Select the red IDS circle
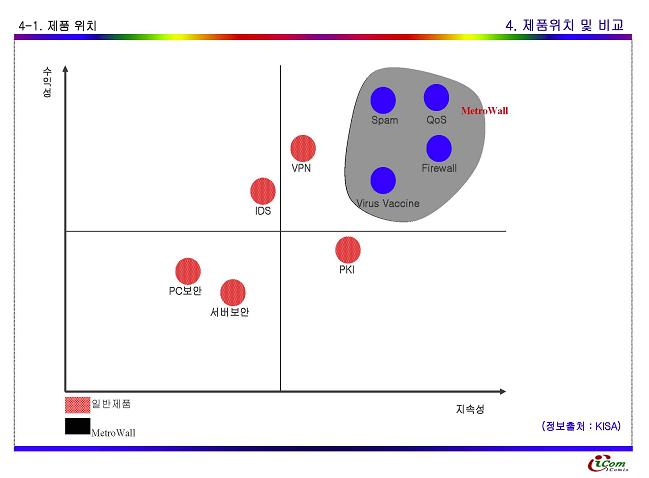649x478 pixels. click(263, 191)
